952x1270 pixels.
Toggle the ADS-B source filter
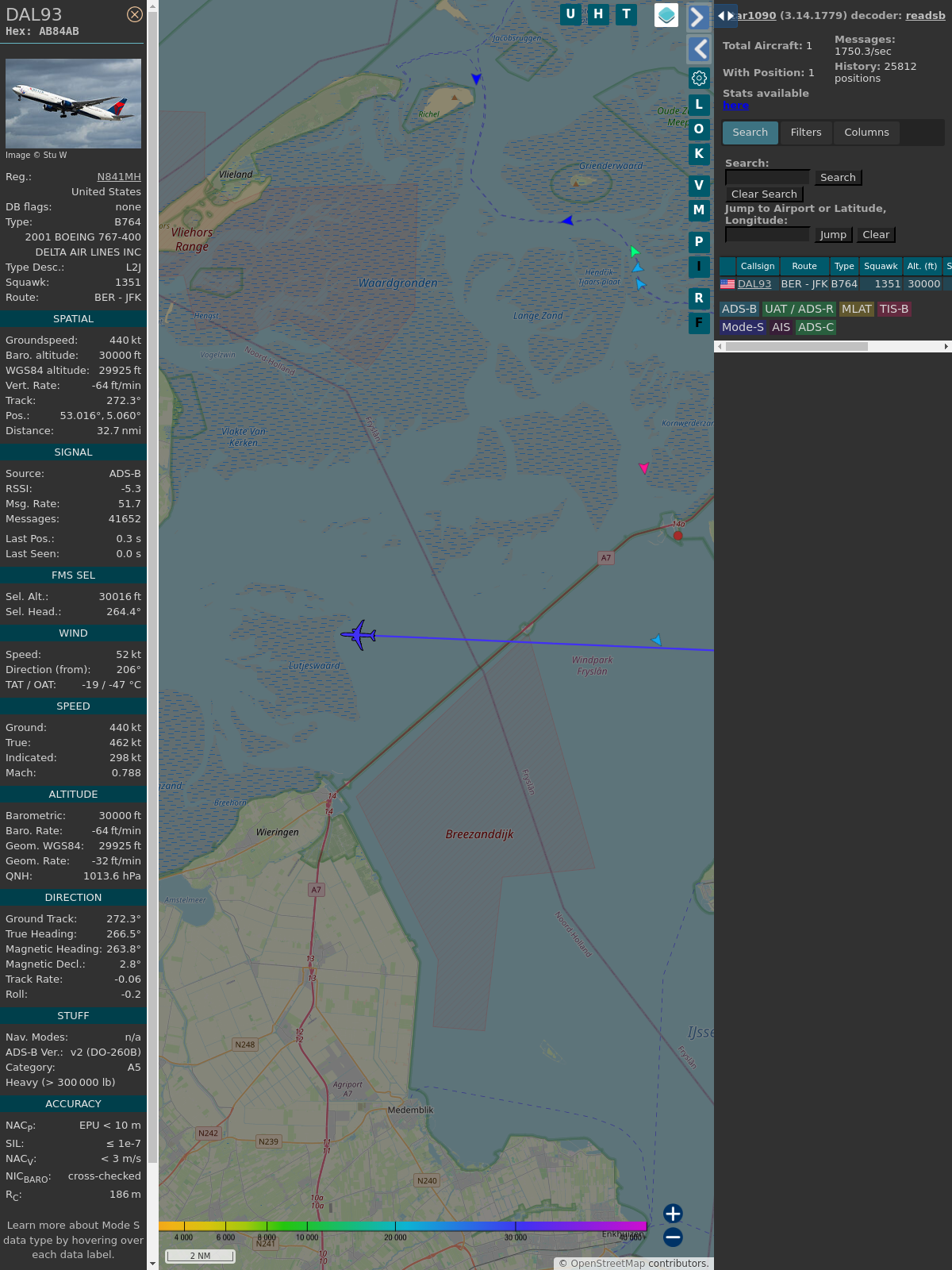739,310
